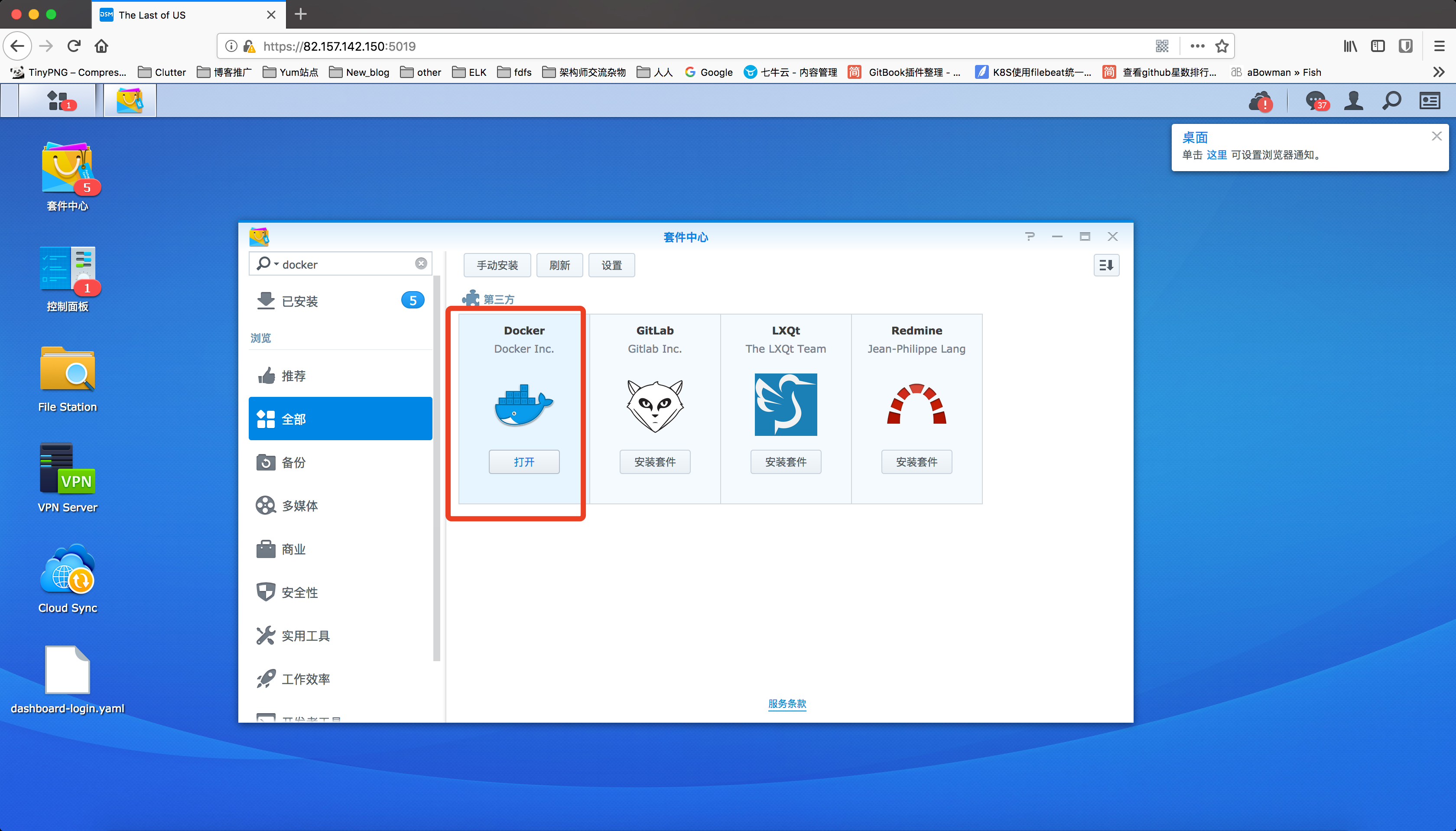The height and width of the screenshot is (831, 1456).
Task: Click 打开 button for Docker
Action: click(x=523, y=462)
